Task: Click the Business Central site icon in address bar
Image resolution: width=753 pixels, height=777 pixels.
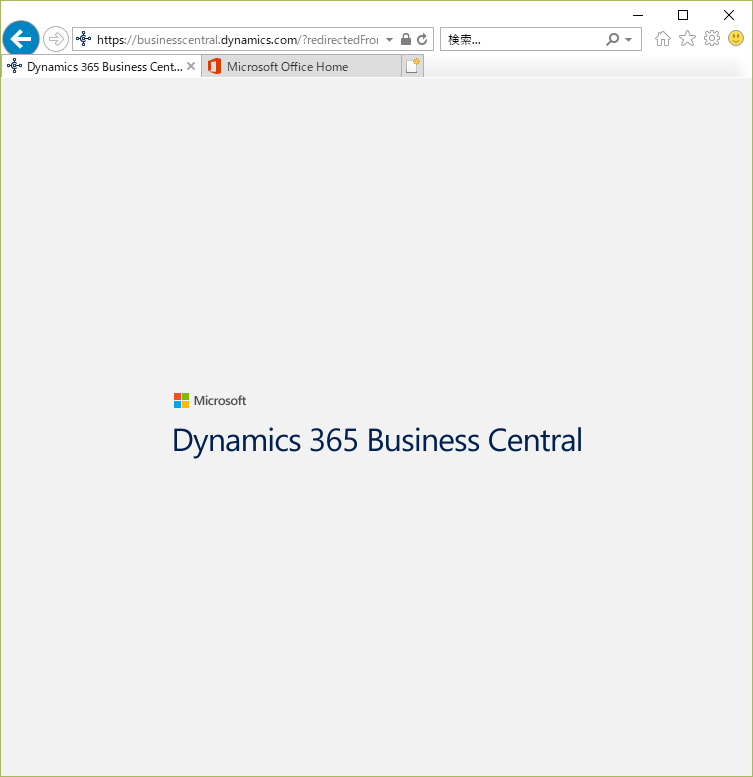Action: [x=84, y=39]
